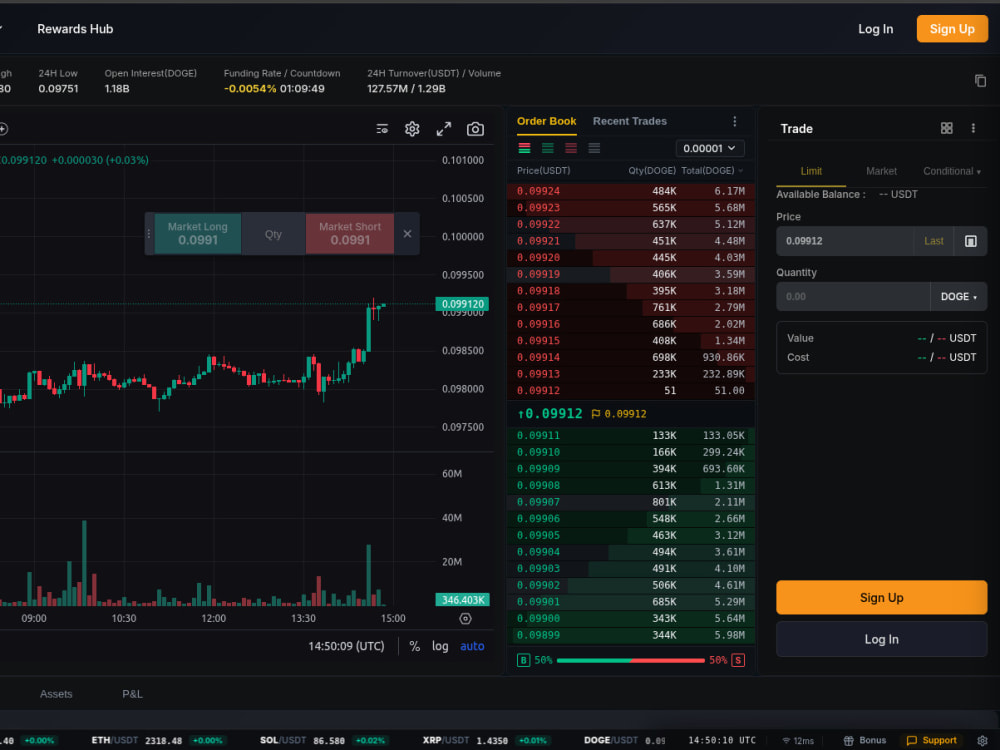Click the S sell ratio badge

[738, 660]
